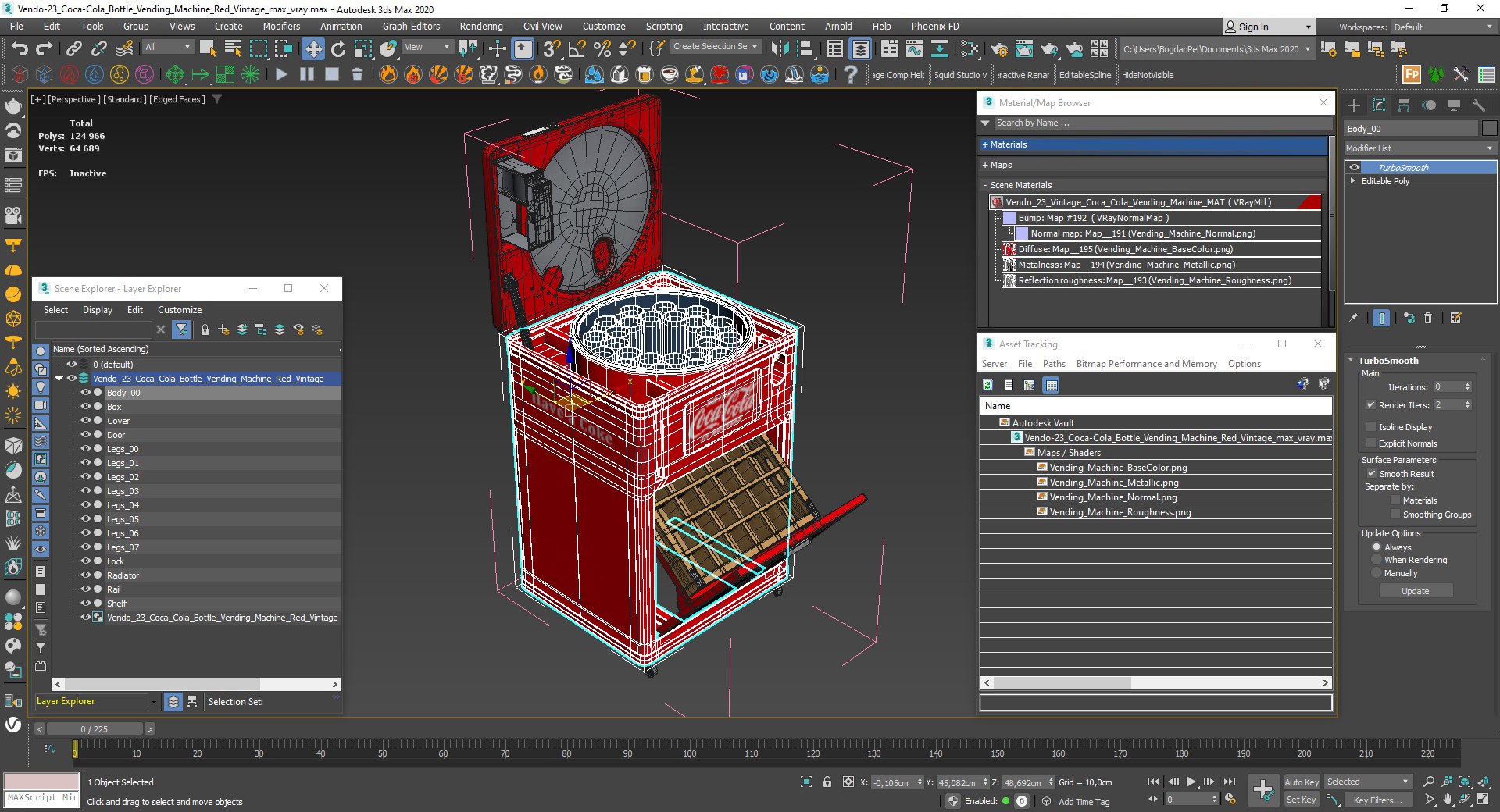
Task: Play the animation from the status bar
Action: pyautogui.click(x=1191, y=782)
